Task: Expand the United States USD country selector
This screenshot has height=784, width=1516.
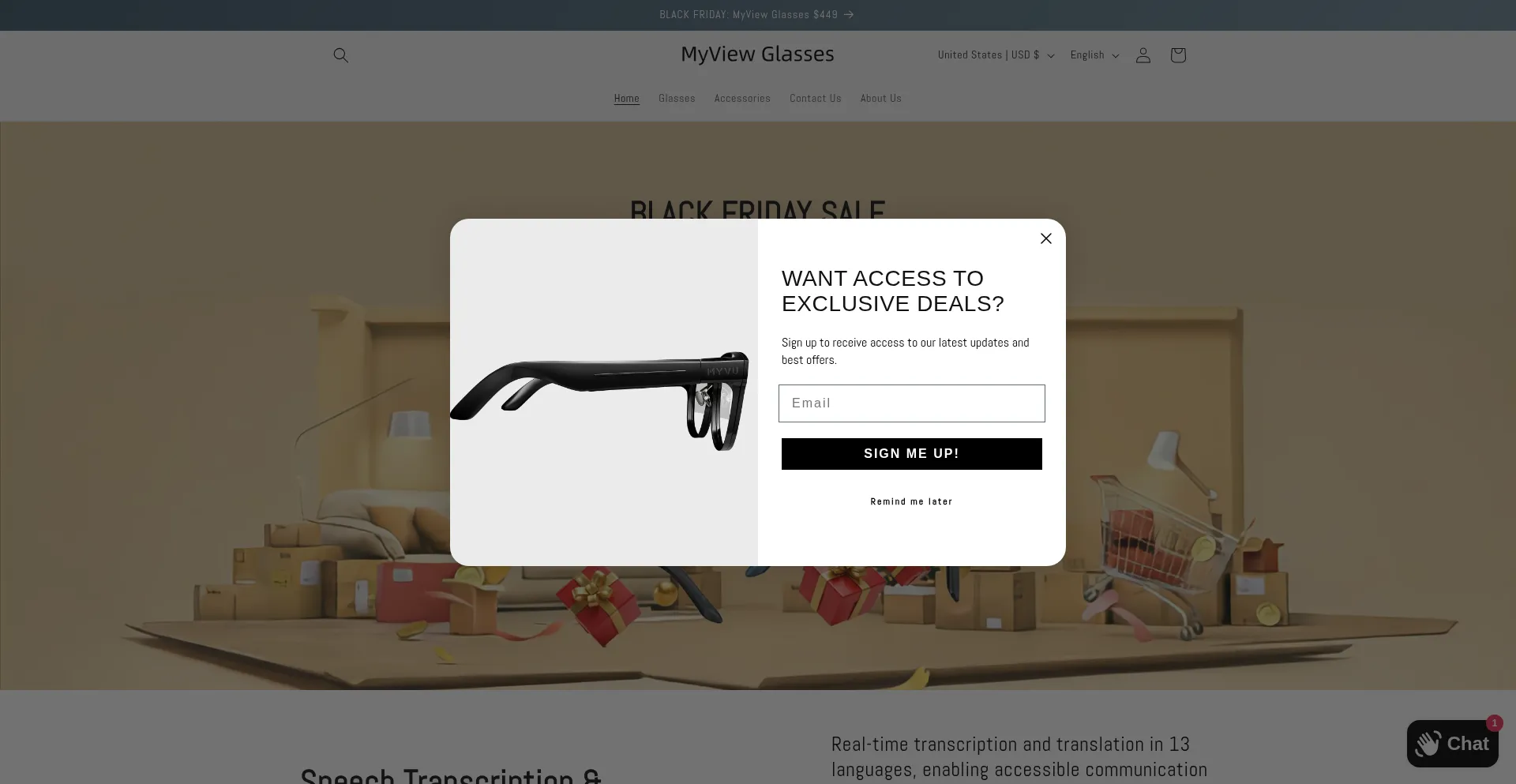Action: click(x=996, y=55)
